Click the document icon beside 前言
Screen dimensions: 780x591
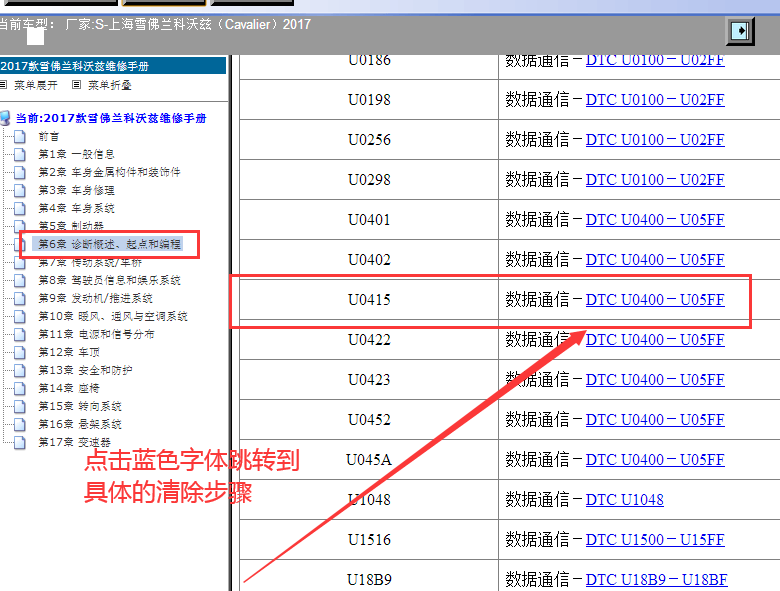point(20,136)
